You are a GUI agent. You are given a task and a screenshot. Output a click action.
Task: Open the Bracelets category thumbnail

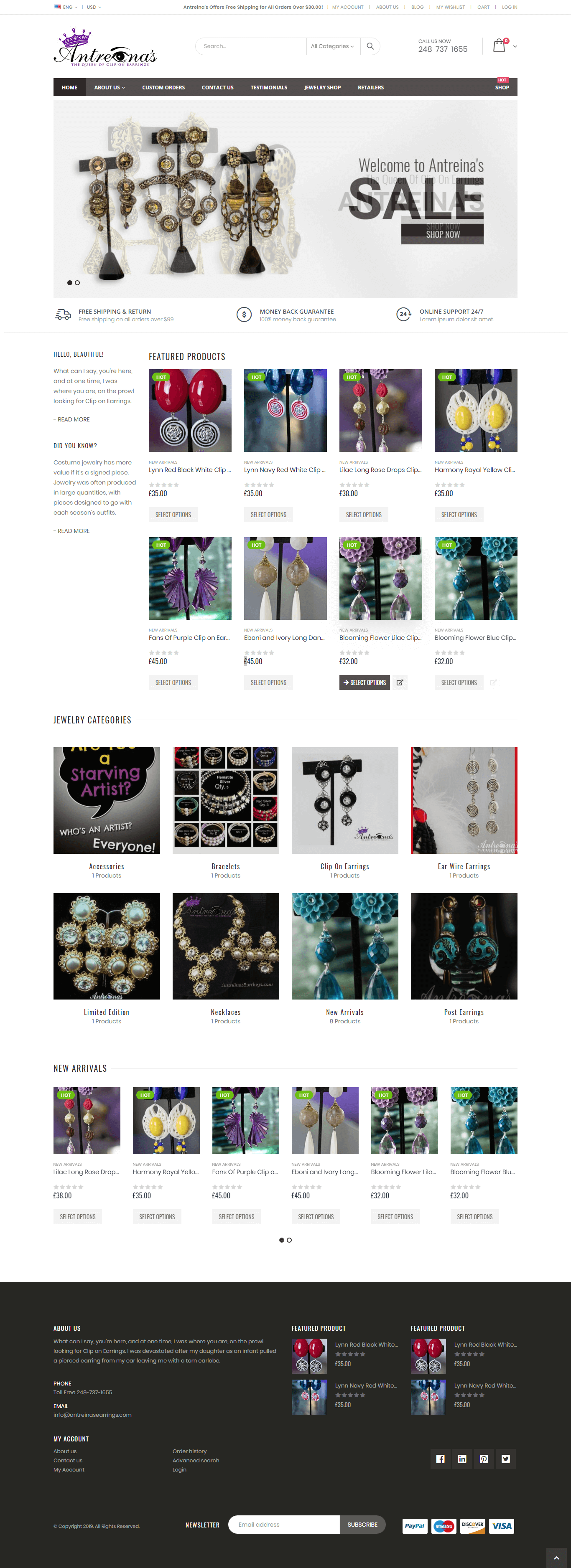pos(225,800)
